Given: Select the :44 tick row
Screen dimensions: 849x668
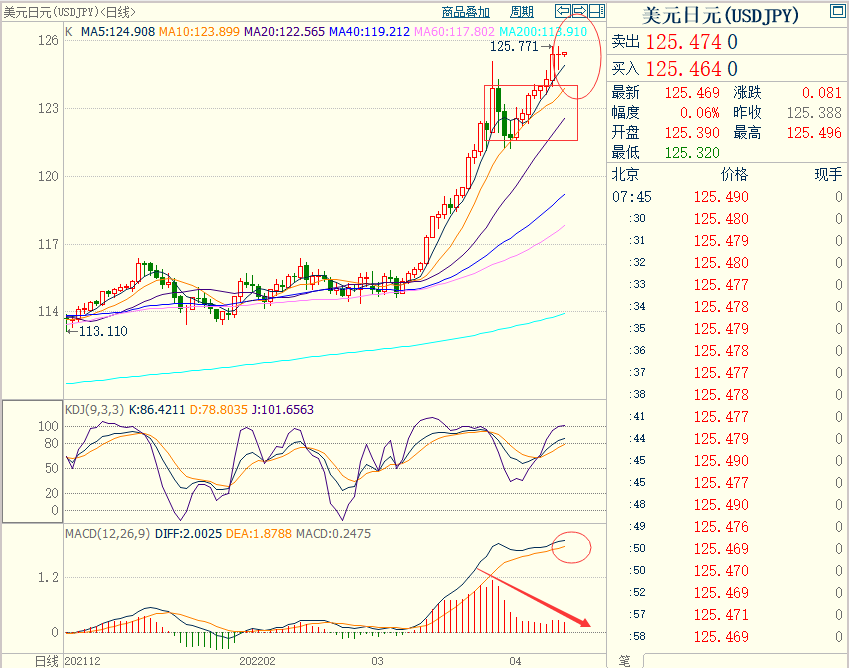Looking at the screenshot, I should pyautogui.click(x=727, y=438).
